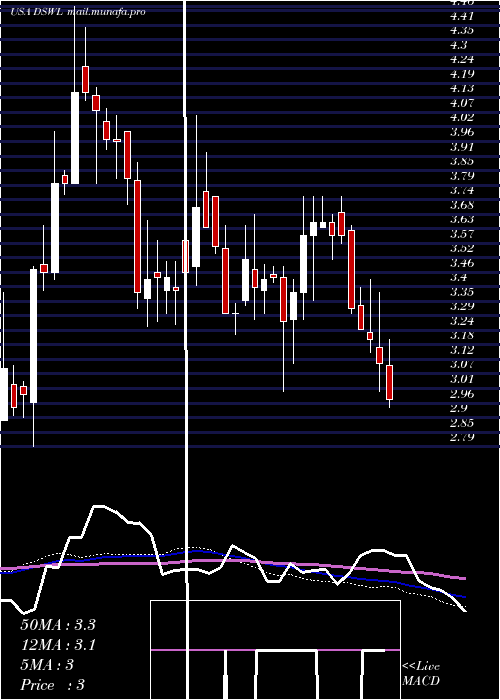
Task: Click the 3.57 price axis label
Action: point(462,234)
